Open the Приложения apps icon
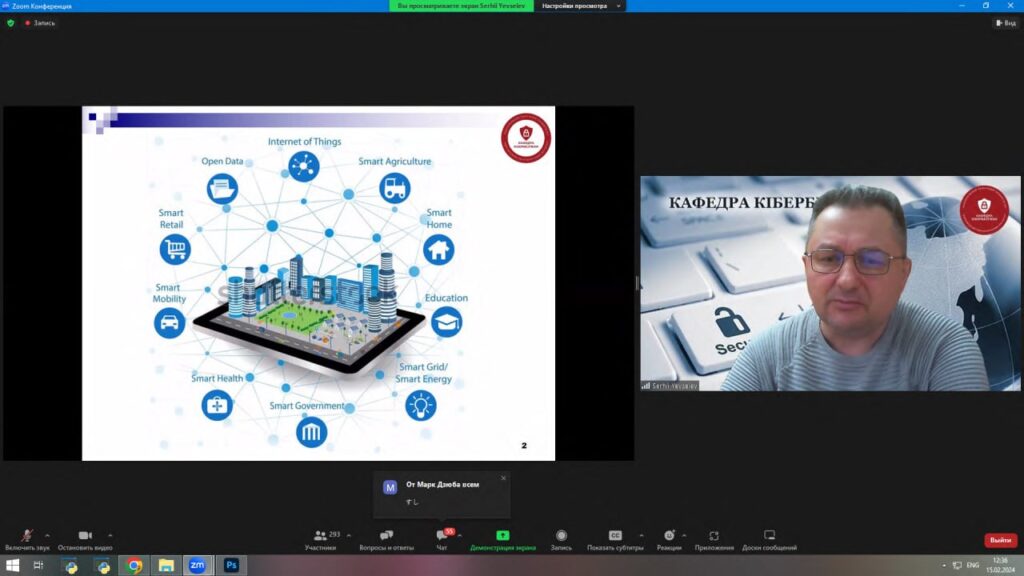The width and height of the screenshot is (1024, 576). coord(714,537)
